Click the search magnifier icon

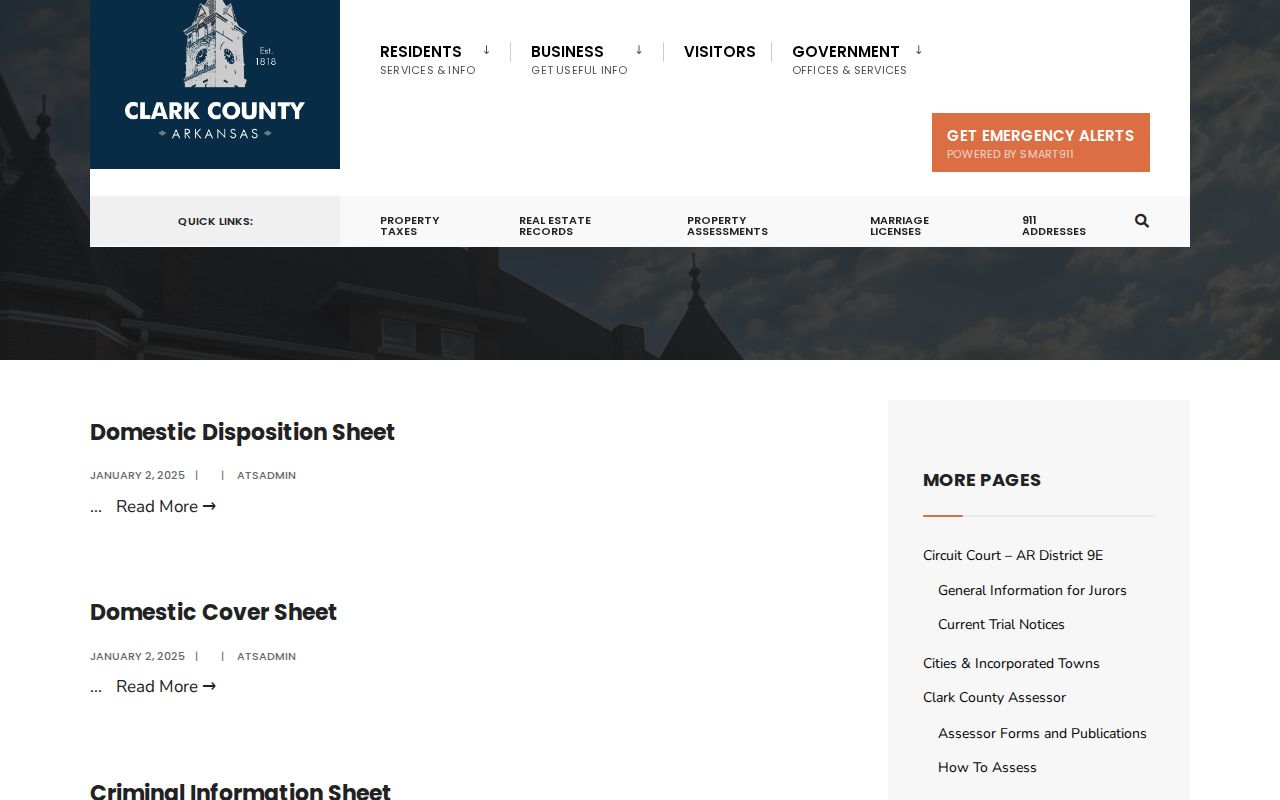[1142, 221]
